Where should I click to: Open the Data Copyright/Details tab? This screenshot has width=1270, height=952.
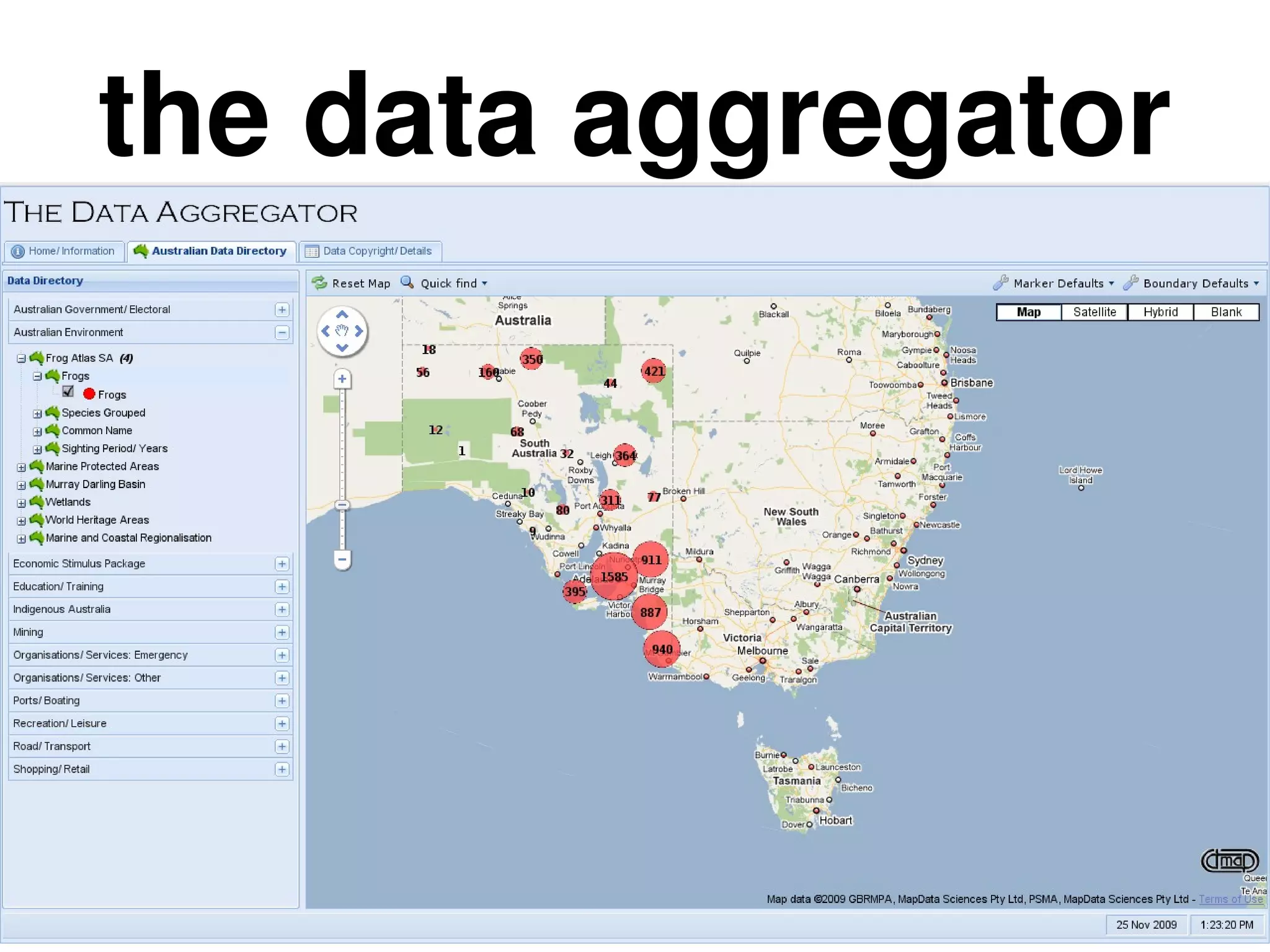tap(370, 251)
